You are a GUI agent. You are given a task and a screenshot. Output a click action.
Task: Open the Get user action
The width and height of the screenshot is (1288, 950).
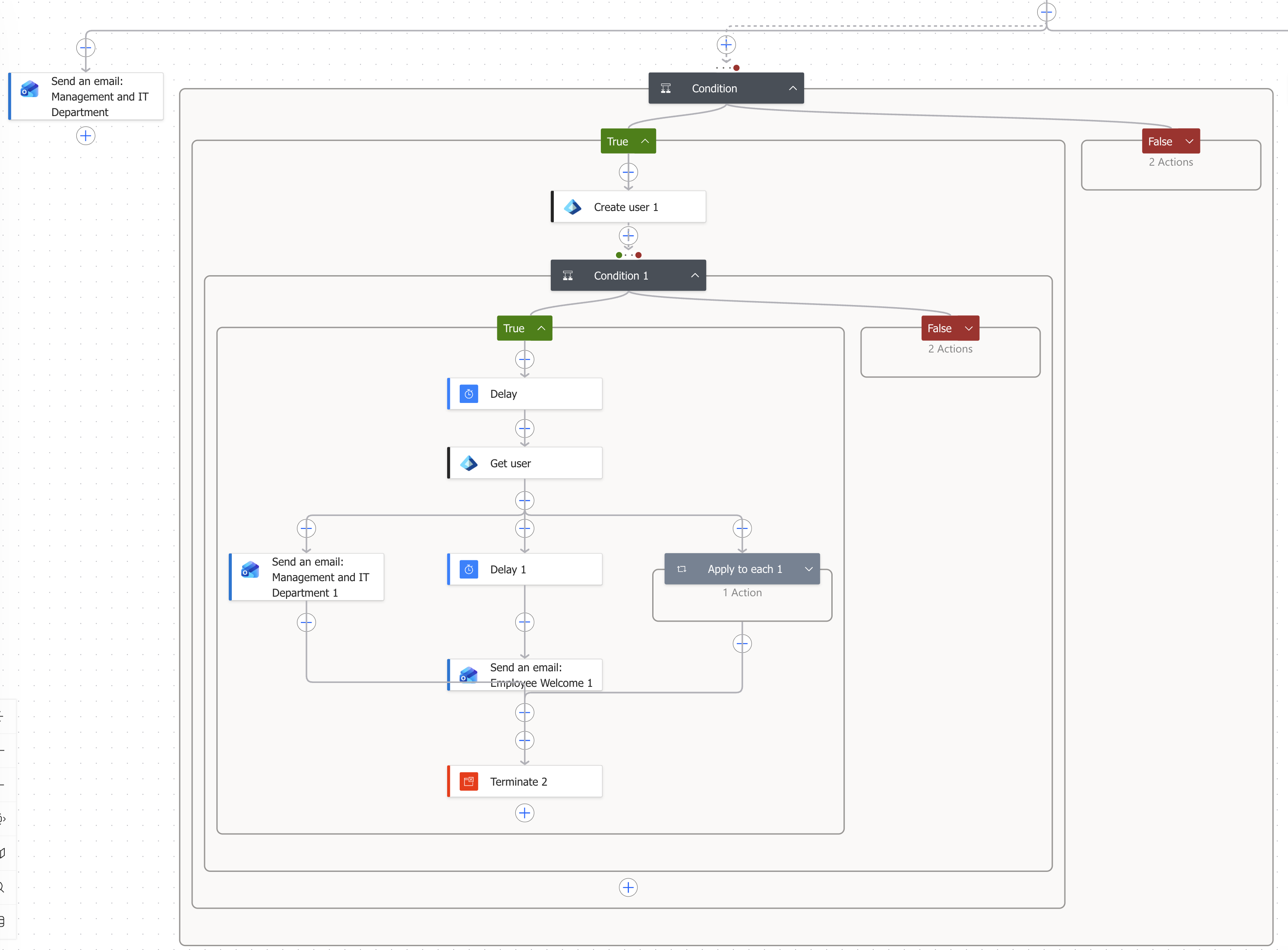click(524, 463)
